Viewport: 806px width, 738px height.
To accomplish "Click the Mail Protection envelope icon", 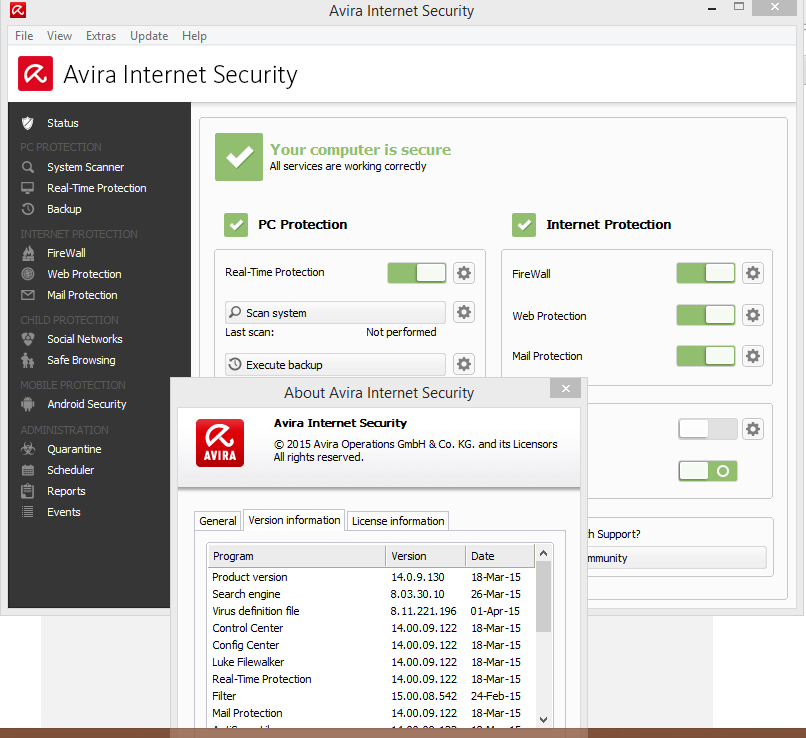I will (28, 295).
